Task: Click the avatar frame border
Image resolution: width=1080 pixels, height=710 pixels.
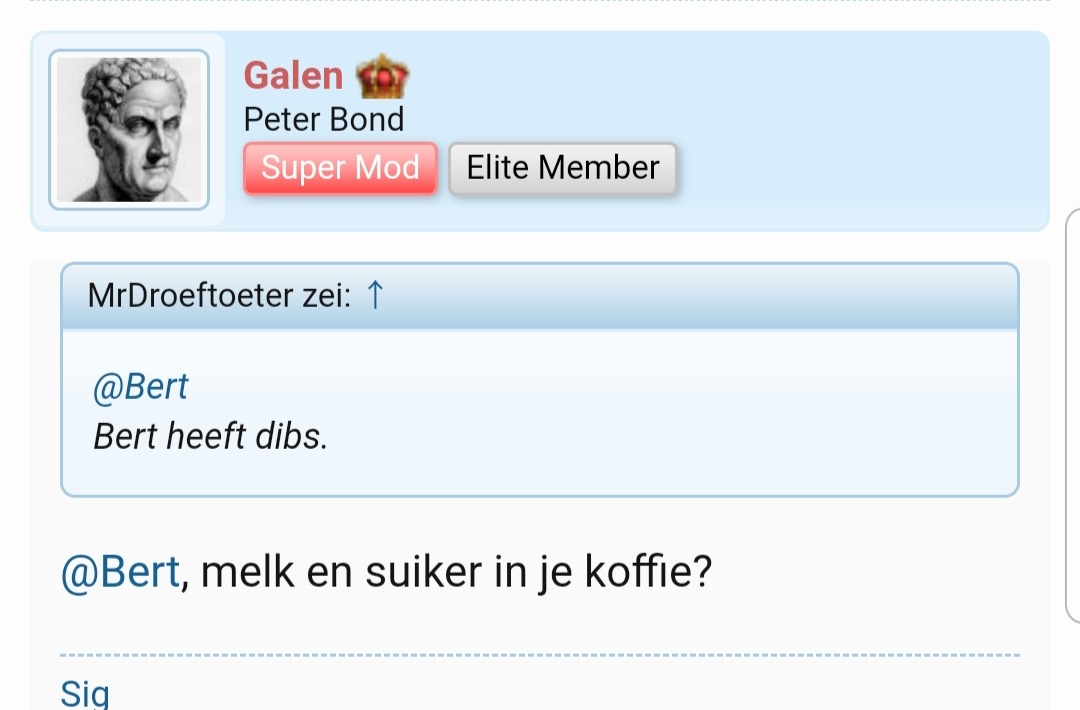Action: [x=53, y=130]
